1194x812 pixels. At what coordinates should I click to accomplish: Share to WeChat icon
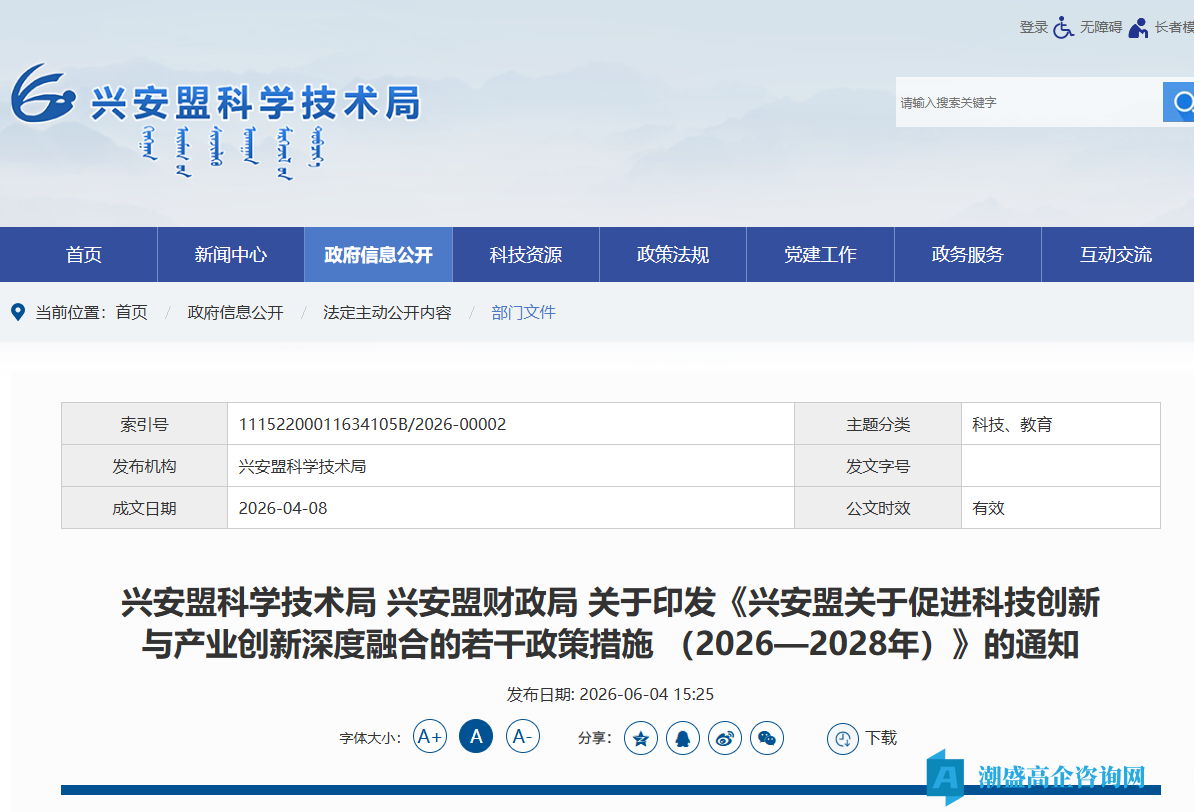[767, 738]
